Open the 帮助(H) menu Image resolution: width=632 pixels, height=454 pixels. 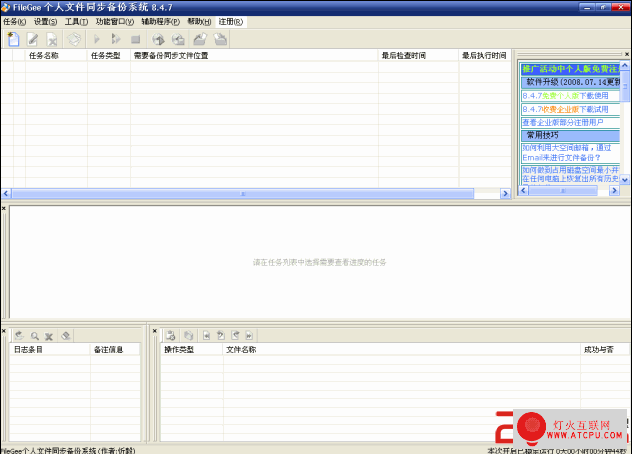(199, 22)
